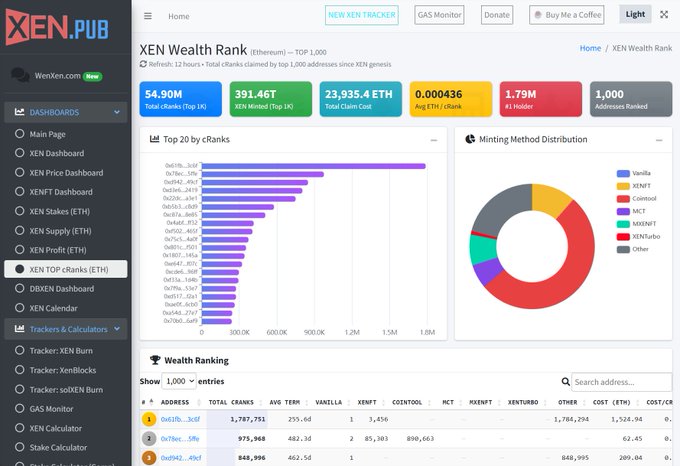
Task: Sort by the ADDRESS column
Action: (x=175, y=402)
